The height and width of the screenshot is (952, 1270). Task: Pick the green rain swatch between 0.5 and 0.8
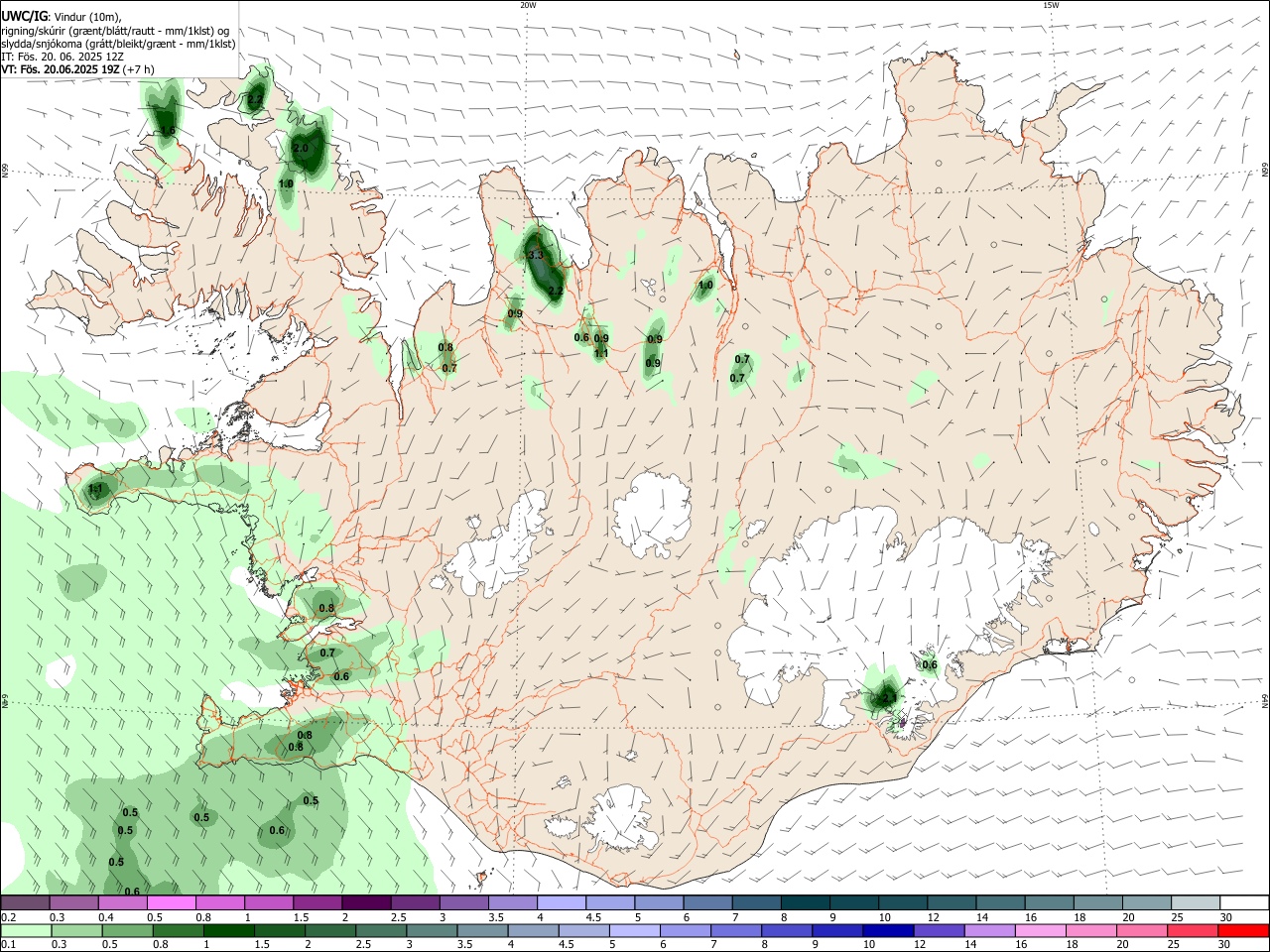pyautogui.click(x=127, y=930)
